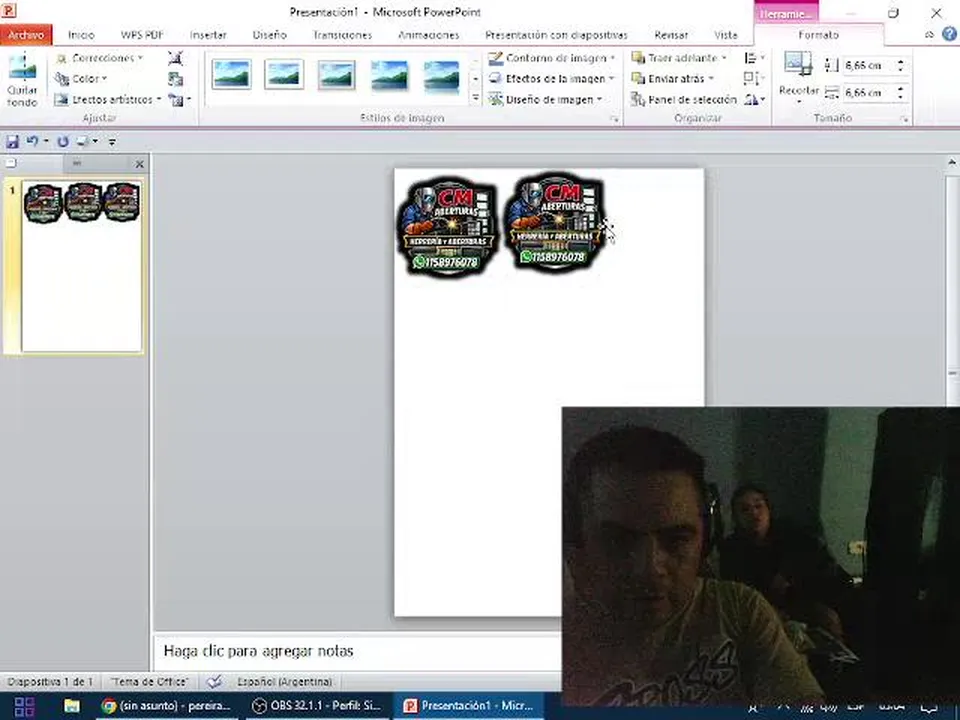This screenshot has height=720, width=960.
Task: Open the Estilos de imagen dialog launcher
Action: click(615, 119)
